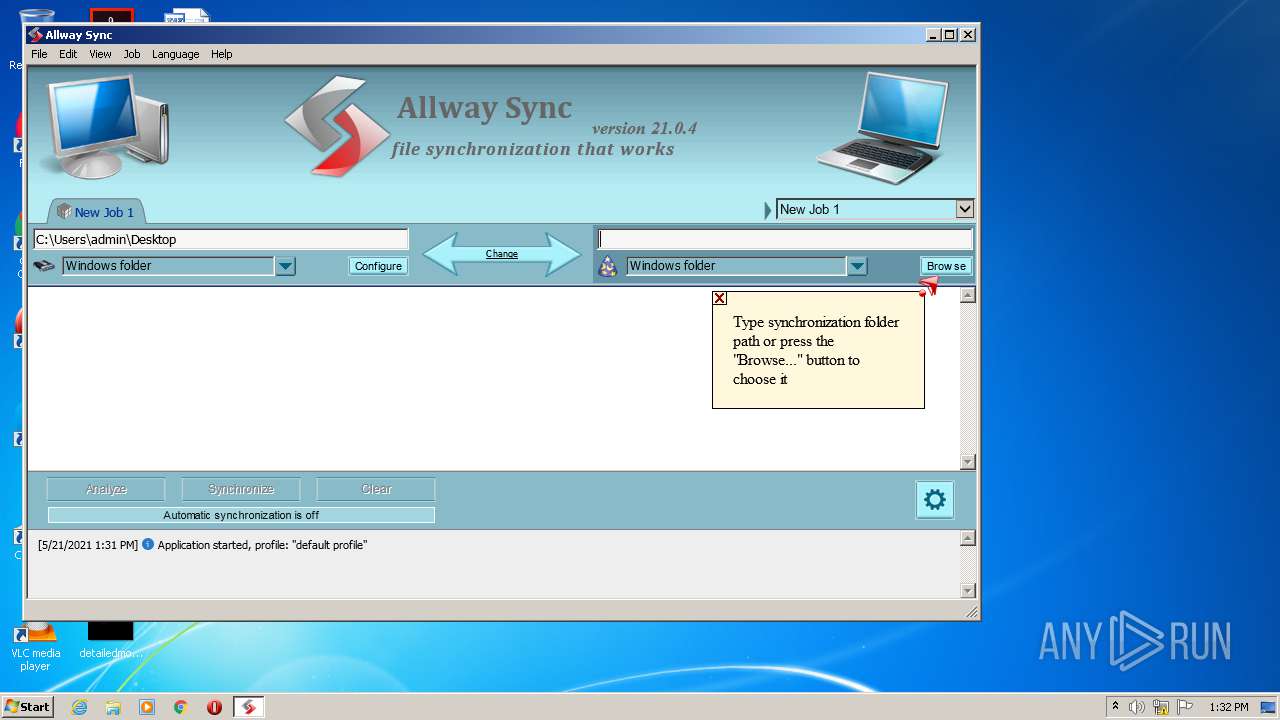Click the Action Center flag icon
The height and width of the screenshot is (720, 1280).
tap(1185, 707)
